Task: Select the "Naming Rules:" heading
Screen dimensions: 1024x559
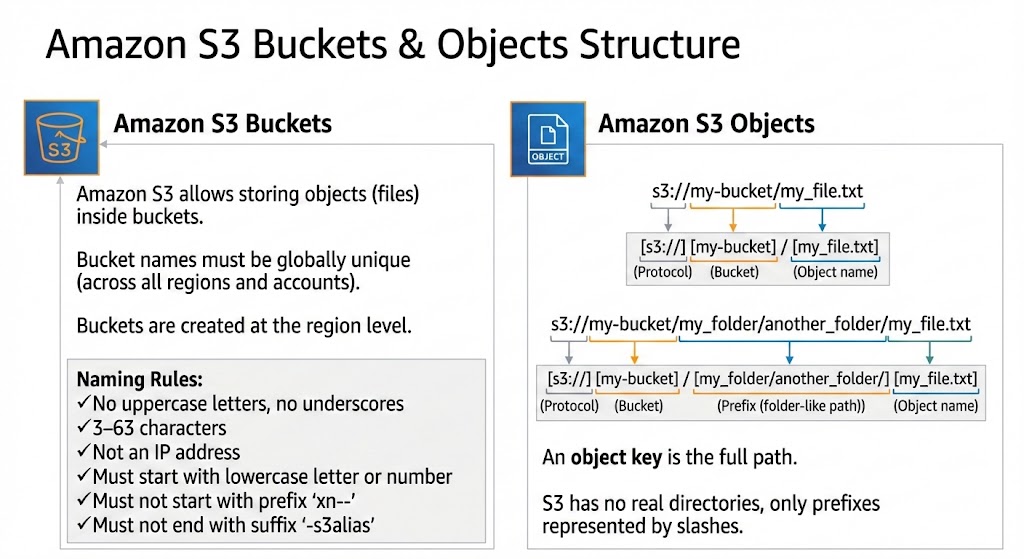Action: point(139,381)
